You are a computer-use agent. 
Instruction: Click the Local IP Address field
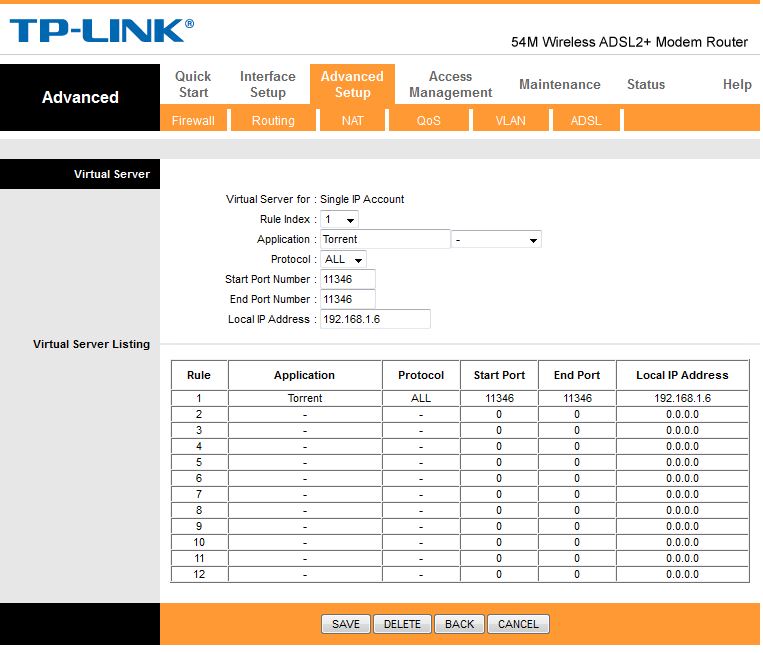pyautogui.click(x=375, y=319)
